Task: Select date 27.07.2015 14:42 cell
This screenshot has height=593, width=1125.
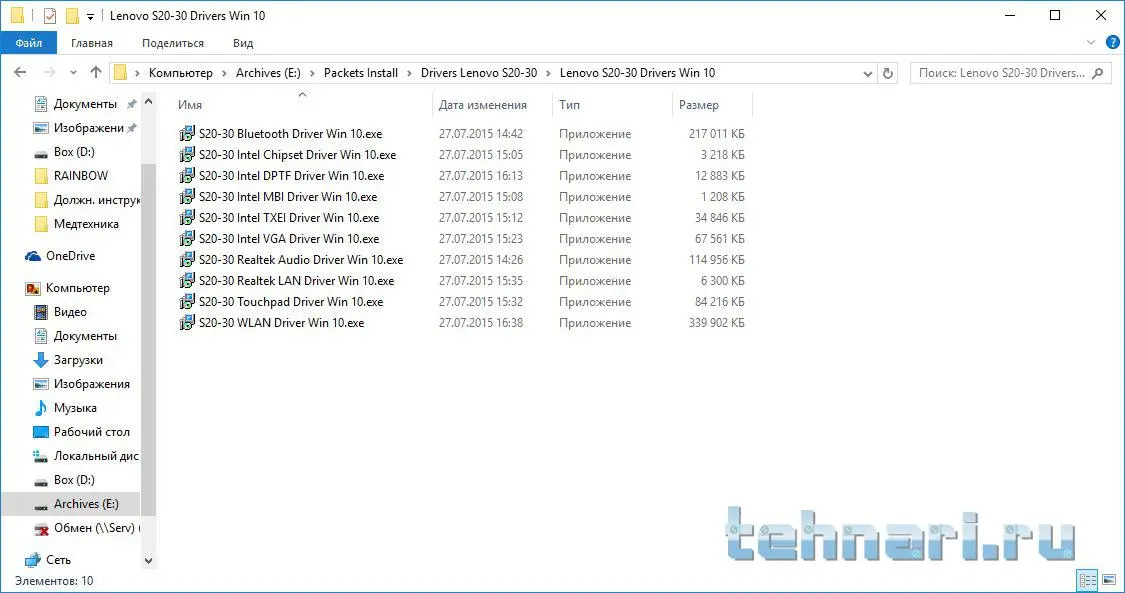Action: tap(481, 134)
